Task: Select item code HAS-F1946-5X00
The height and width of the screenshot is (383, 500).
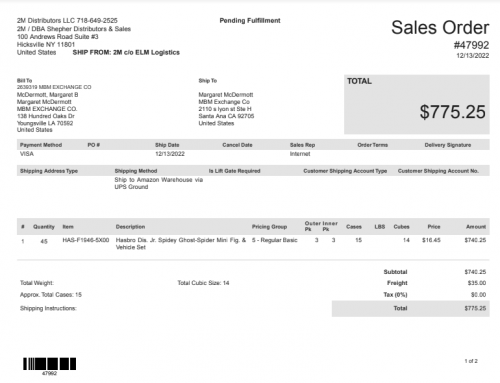Action: click(86, 240)
